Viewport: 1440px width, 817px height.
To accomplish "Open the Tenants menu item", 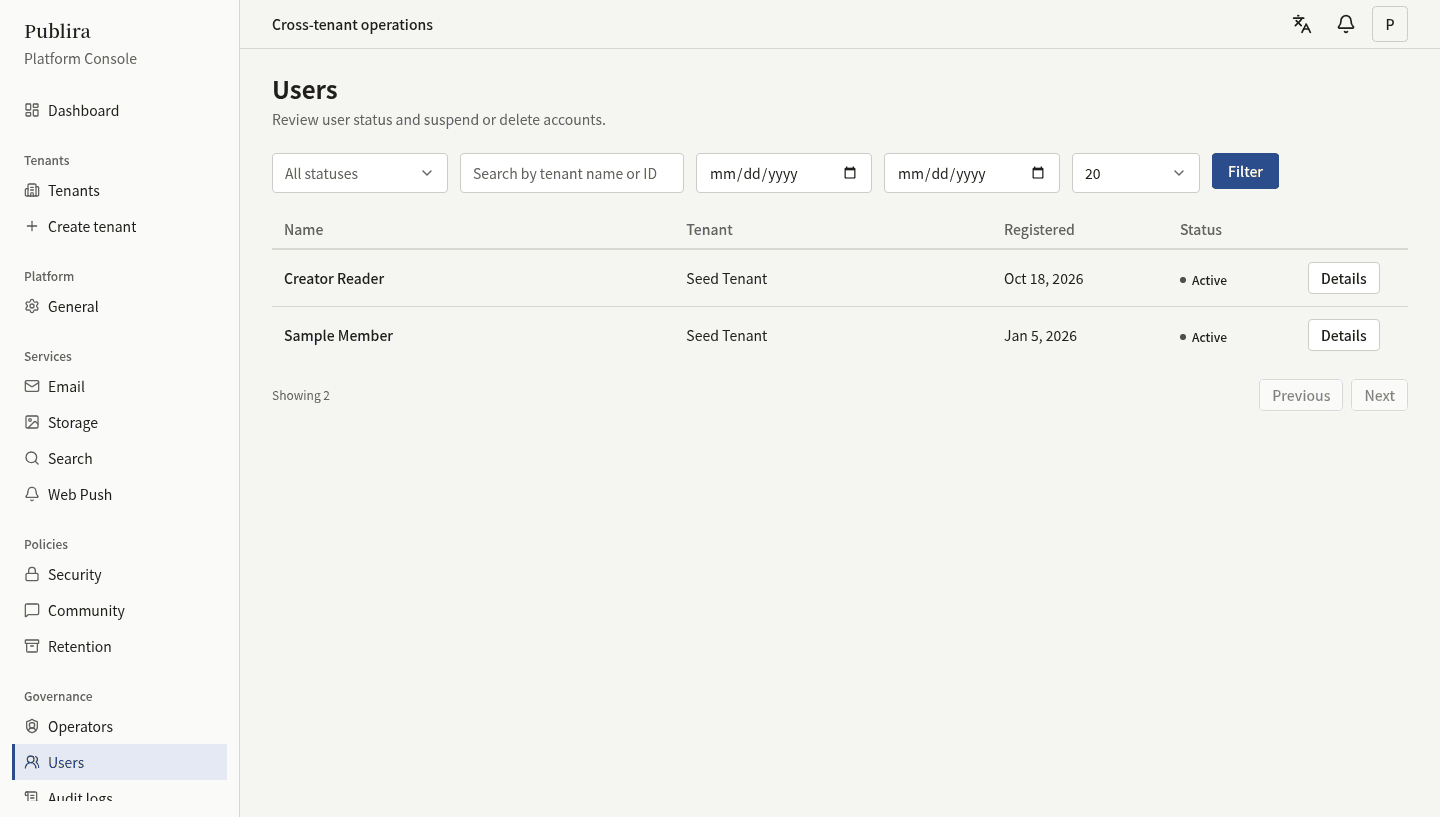I will 120,190.
